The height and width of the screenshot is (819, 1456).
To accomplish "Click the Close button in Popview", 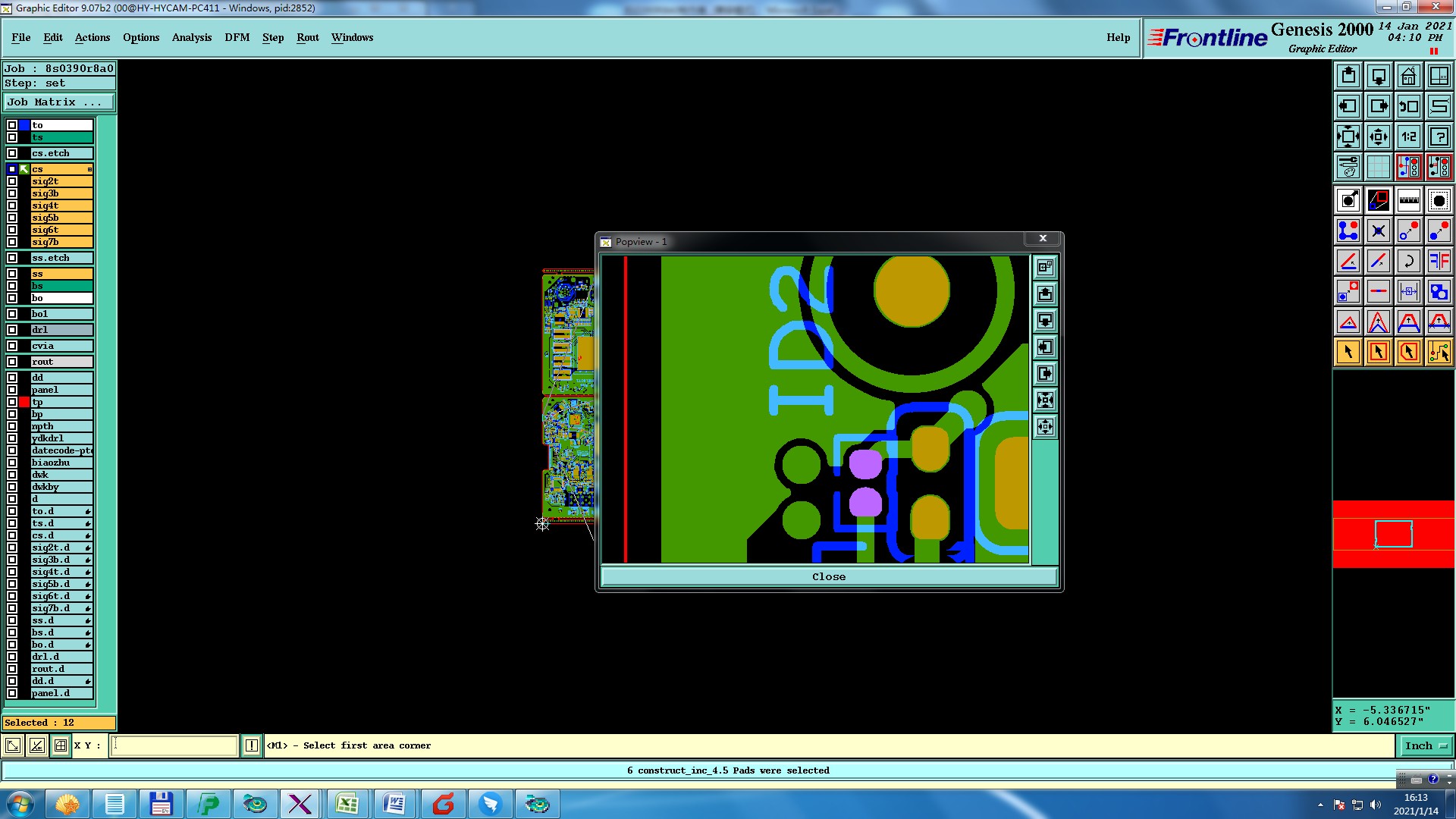I will (828, 577).
